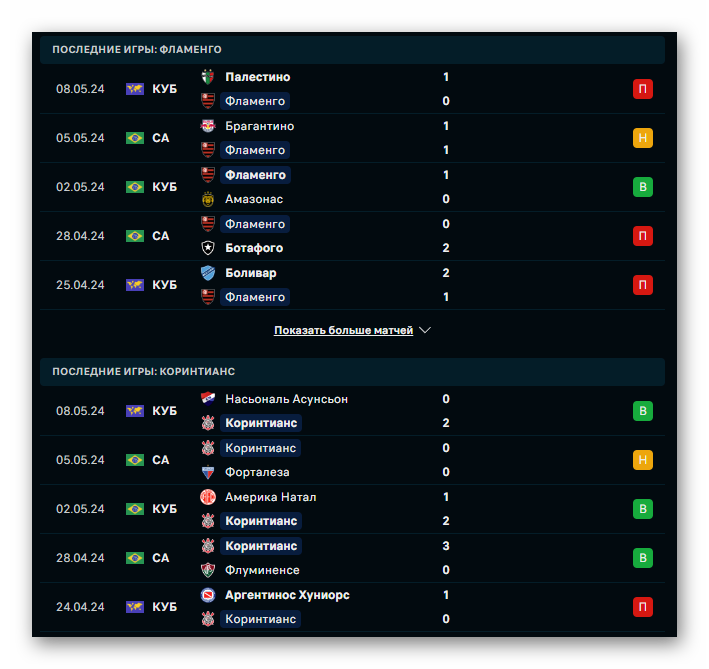Image resolution: width=709 pixels, height=669 pixels.
Task: Open Насьональ Асунсьон team name
Action: pos(287,399)
